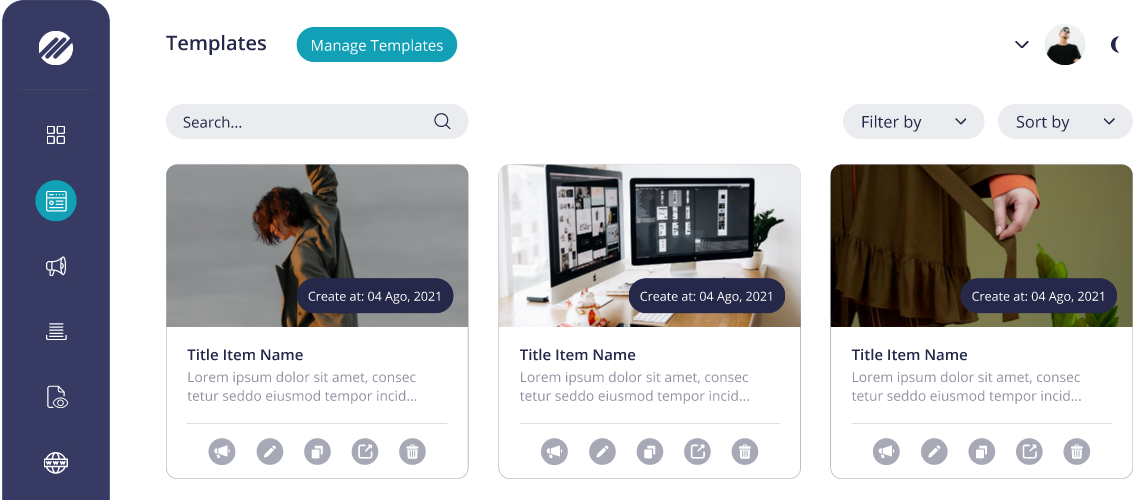This screenshot has height=500, width=1133.
Task: Promote second card with megaphone icon
Action: pos(554,452)
